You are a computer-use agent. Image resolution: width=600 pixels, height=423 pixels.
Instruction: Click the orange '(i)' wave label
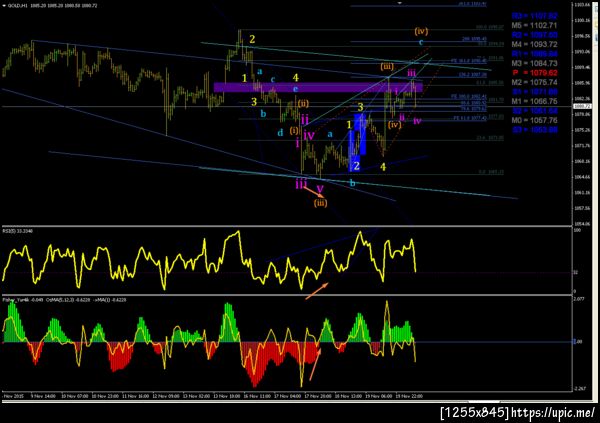click(294, 130)
